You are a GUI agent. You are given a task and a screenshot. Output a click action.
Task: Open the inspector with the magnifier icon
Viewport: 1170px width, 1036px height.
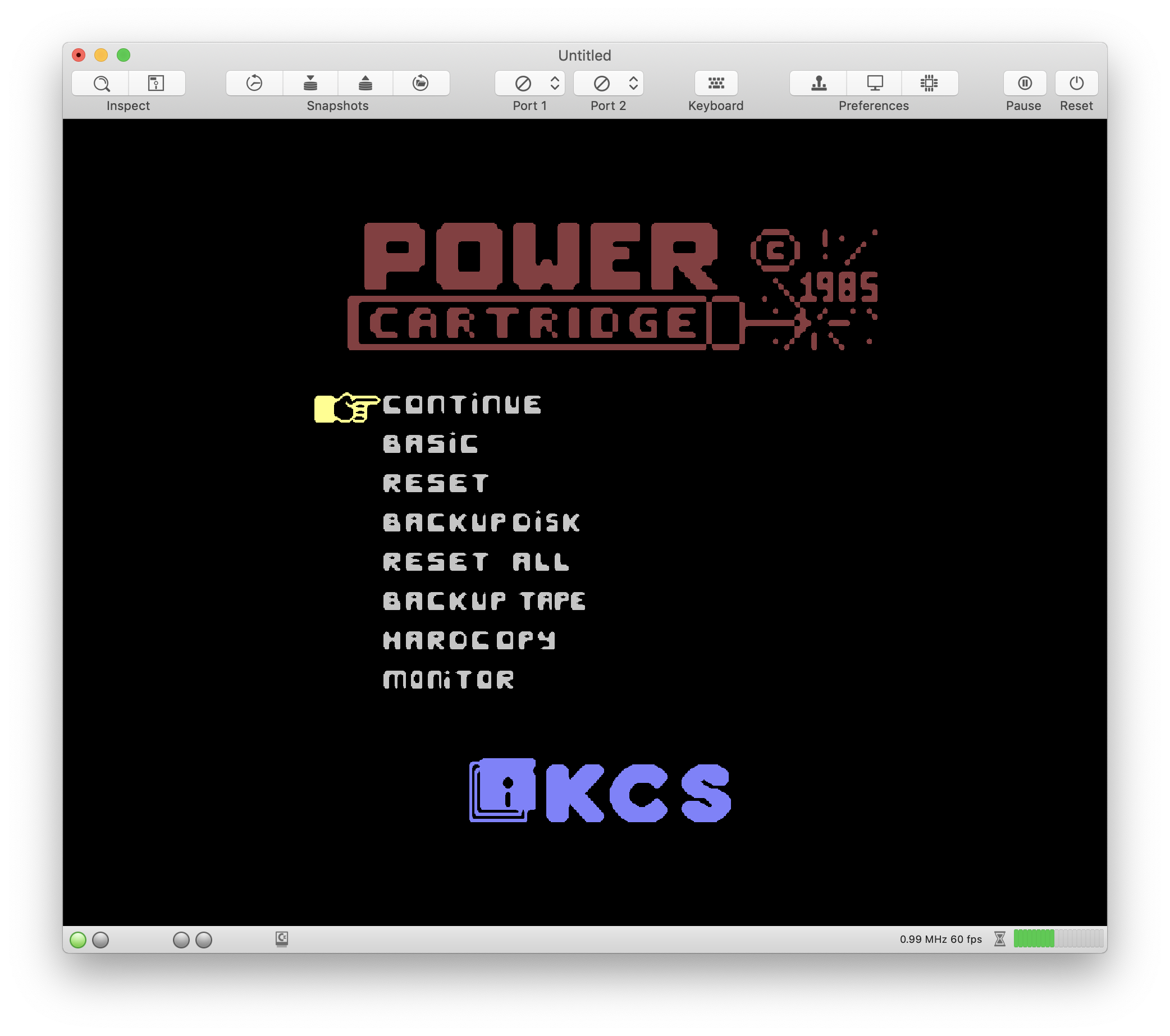(x=102, y=84)
